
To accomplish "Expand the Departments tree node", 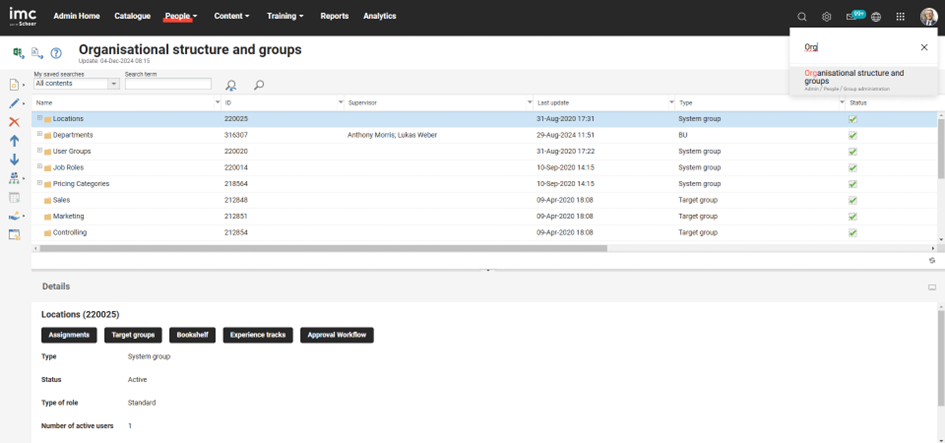I will click(40, 135).
